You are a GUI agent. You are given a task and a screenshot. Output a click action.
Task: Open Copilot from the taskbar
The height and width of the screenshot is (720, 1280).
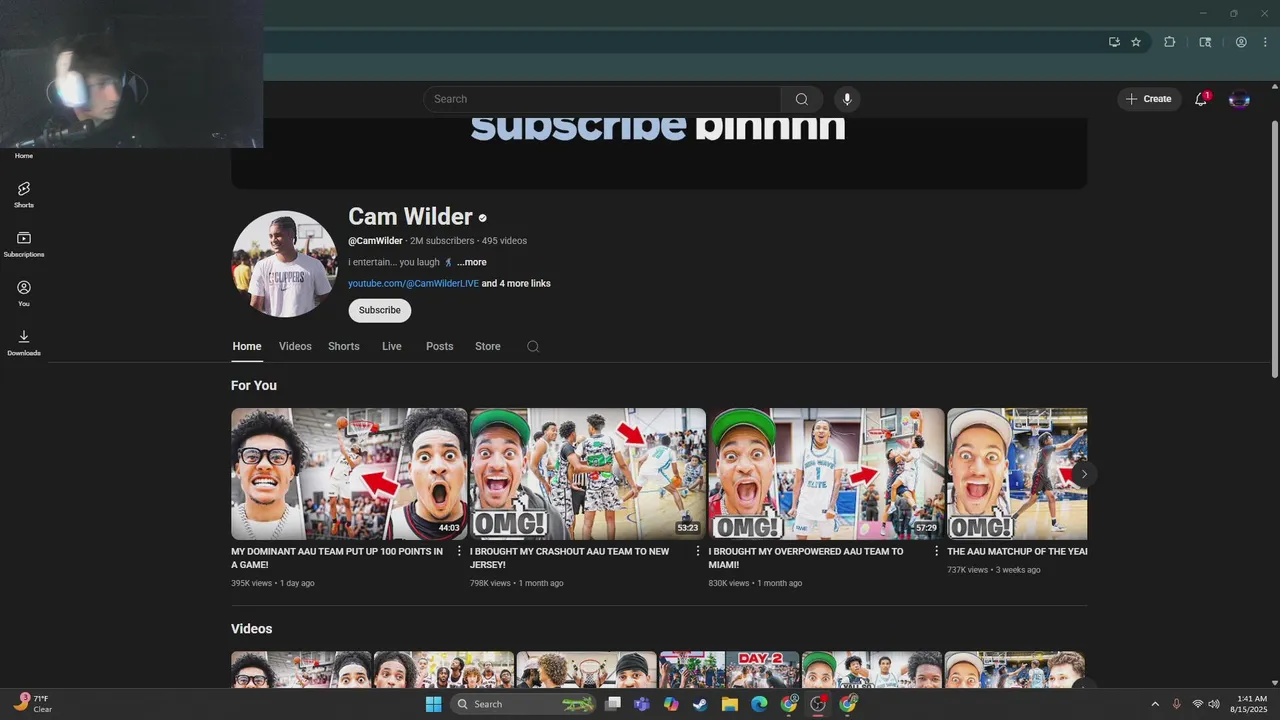[x=671, y=704]
